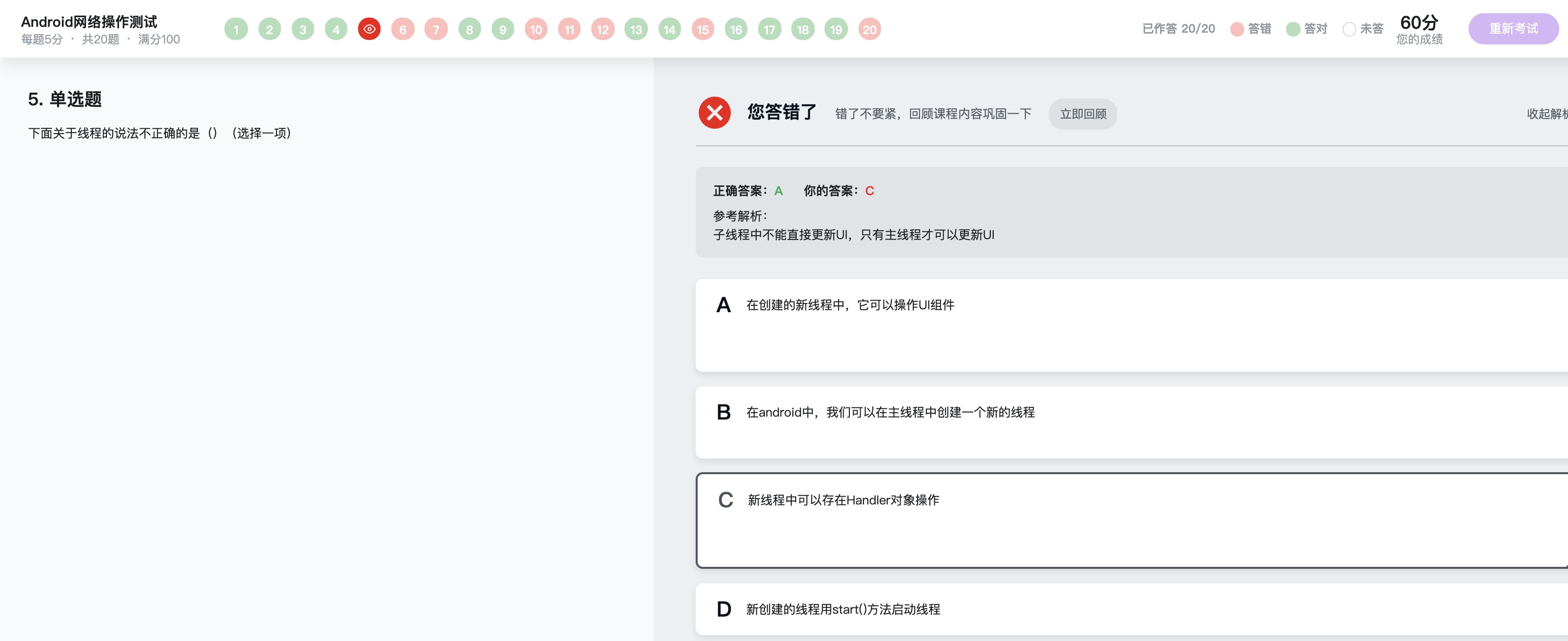Jump to question 18 bubble
This screenshot has width=1568, height=641.
(x=803, y=29)
